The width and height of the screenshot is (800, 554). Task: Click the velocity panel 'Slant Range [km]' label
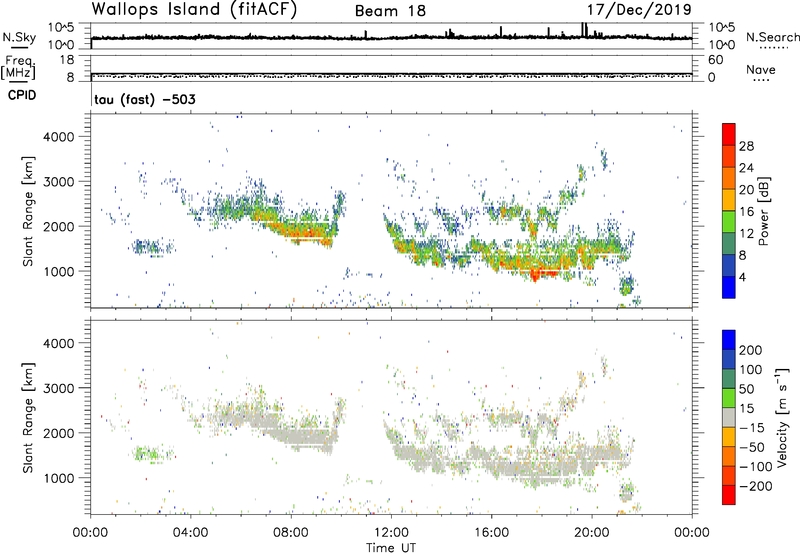[x=28, y=417]
